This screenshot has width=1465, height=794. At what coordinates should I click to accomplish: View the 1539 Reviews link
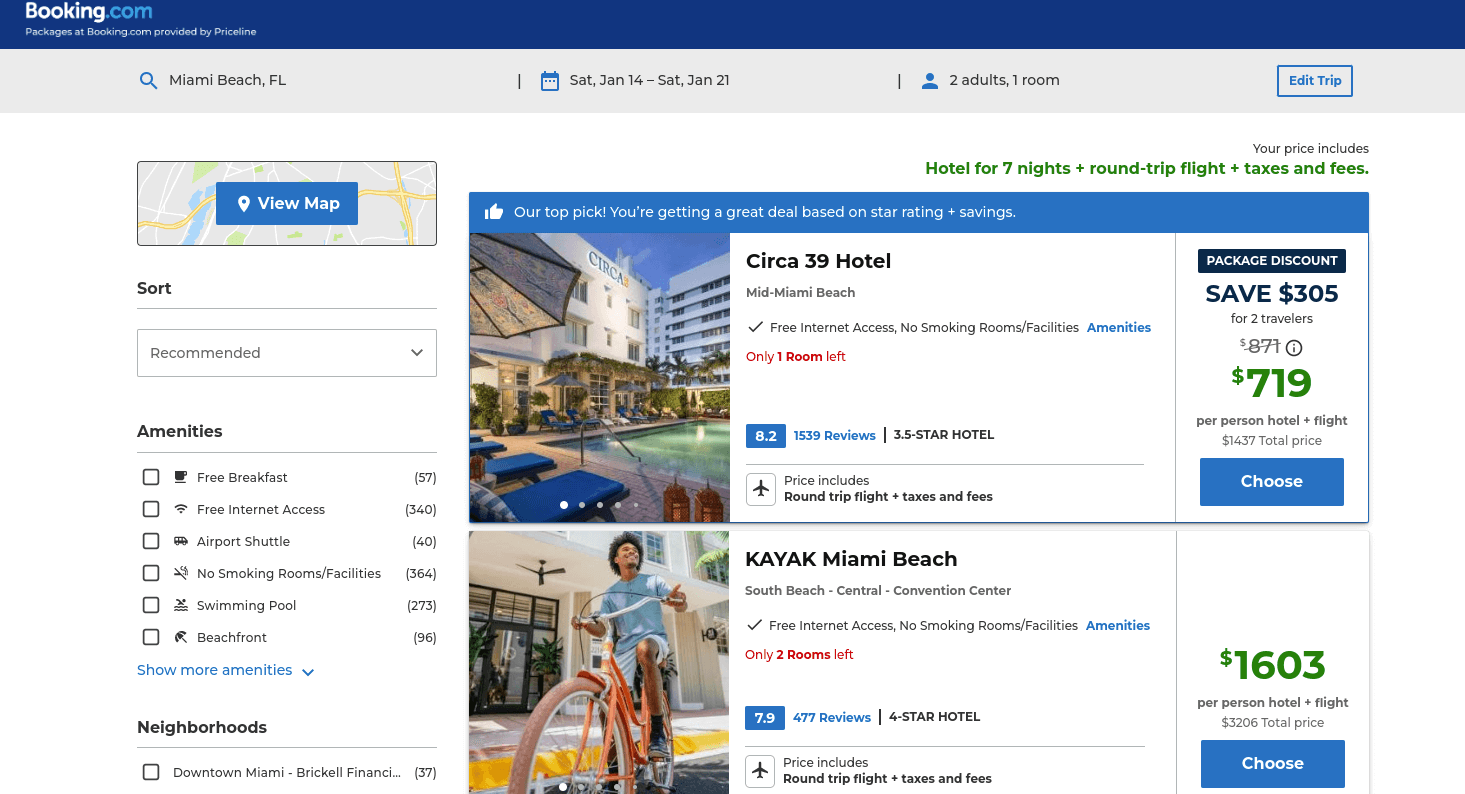tap(835, 436)
